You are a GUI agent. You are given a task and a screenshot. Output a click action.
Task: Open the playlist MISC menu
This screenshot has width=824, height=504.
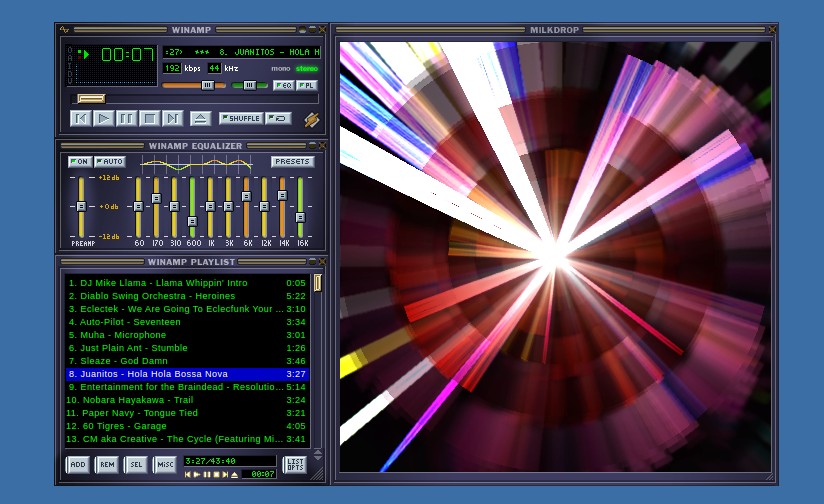pos(165,465)
